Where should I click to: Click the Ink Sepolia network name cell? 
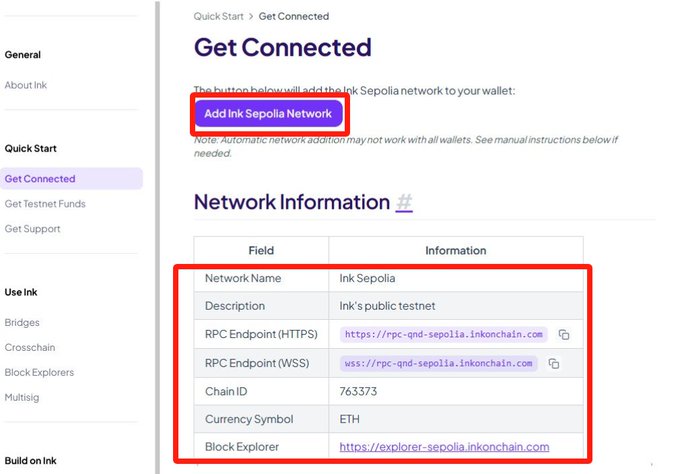pyautogui.click(x=367, y=278)
